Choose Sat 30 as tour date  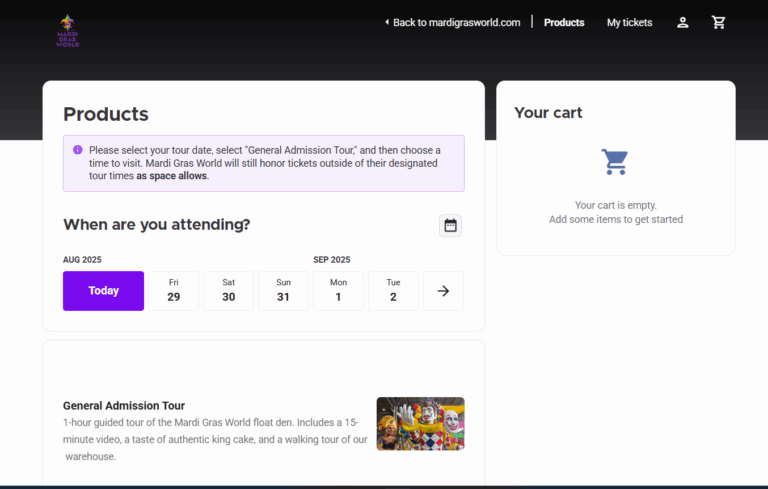click(x=228, y=291)
